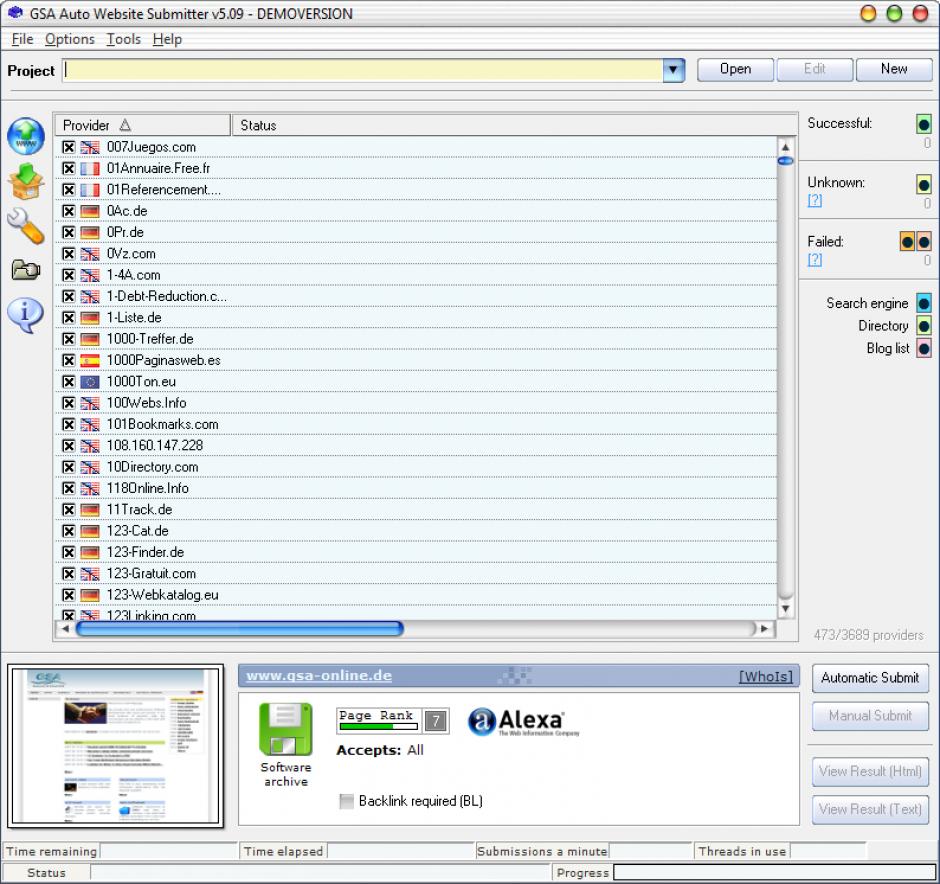Image resolution: width=940 pixels, height=884 pixels.
Task: Select the 11Track.de provider row
Action: pyautogui.click(x=416, y=510)
